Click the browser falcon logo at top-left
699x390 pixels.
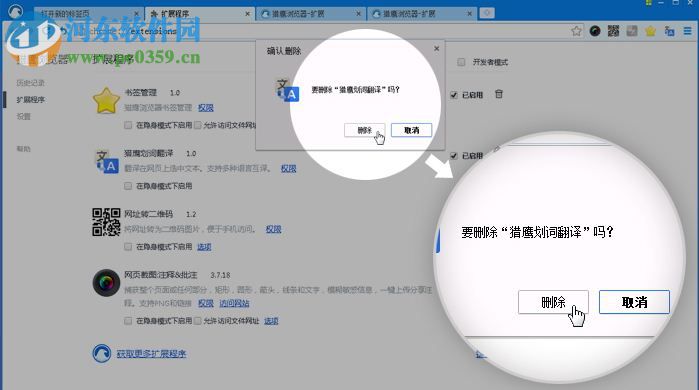click(x=16, y=10)
